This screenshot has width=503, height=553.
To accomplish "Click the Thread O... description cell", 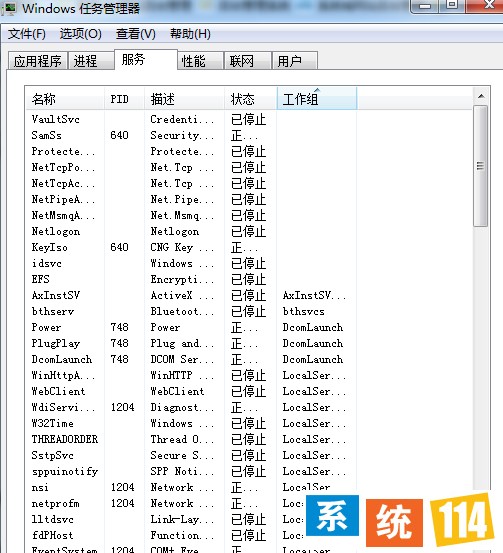I will tap(182, 439).
